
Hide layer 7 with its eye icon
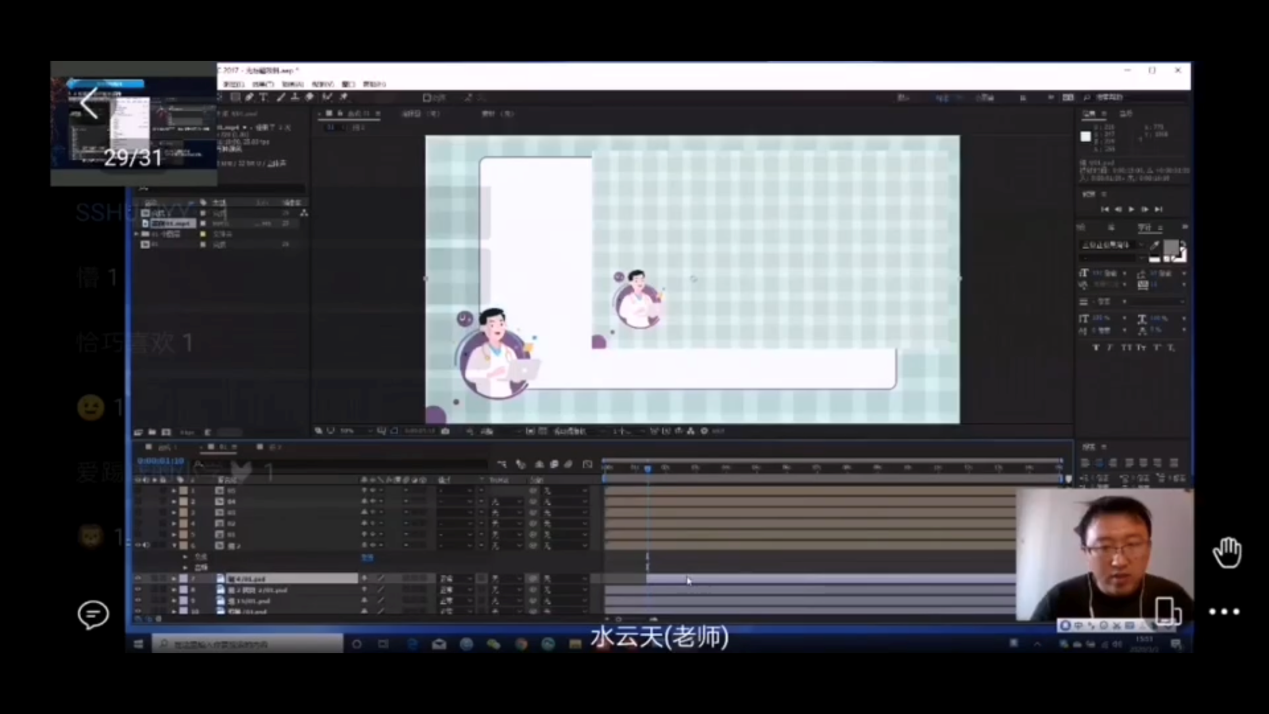coord(139,579)
